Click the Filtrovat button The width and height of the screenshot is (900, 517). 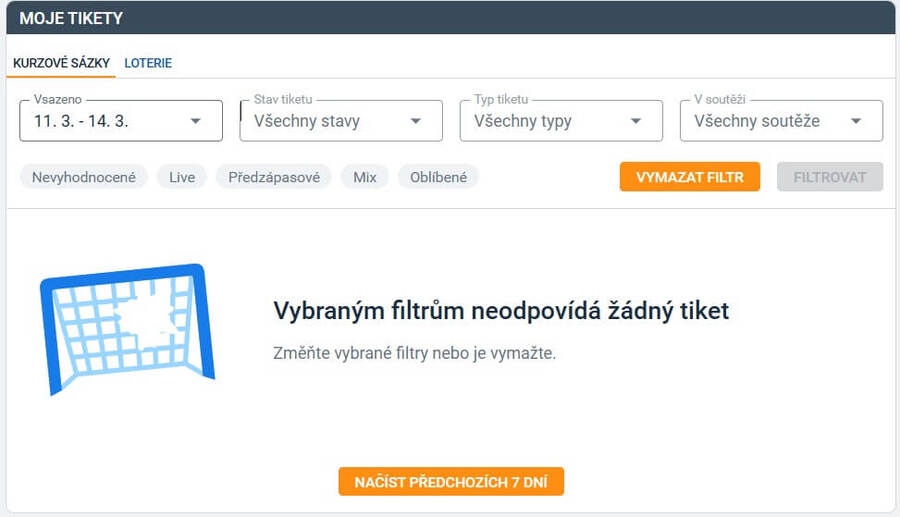pos(830,177)
